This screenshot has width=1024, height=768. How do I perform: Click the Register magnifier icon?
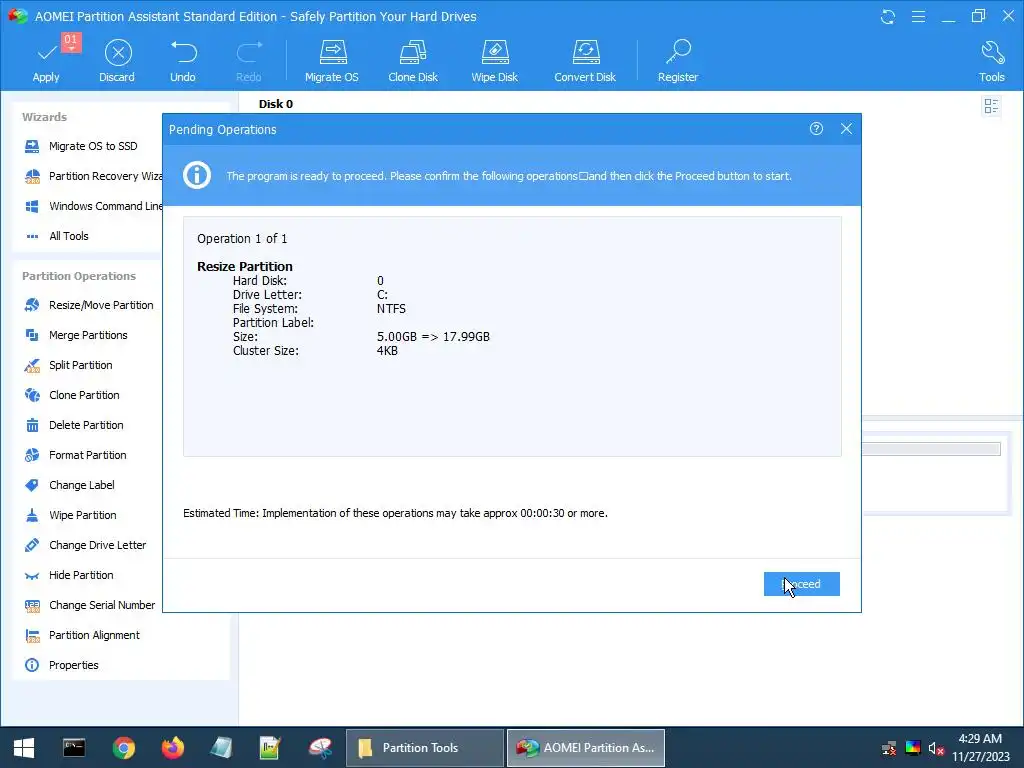tap(678, 52)
